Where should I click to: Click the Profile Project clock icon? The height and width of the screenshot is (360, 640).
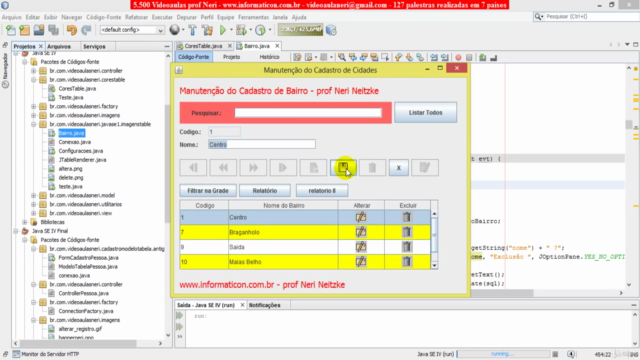[260, 30]
